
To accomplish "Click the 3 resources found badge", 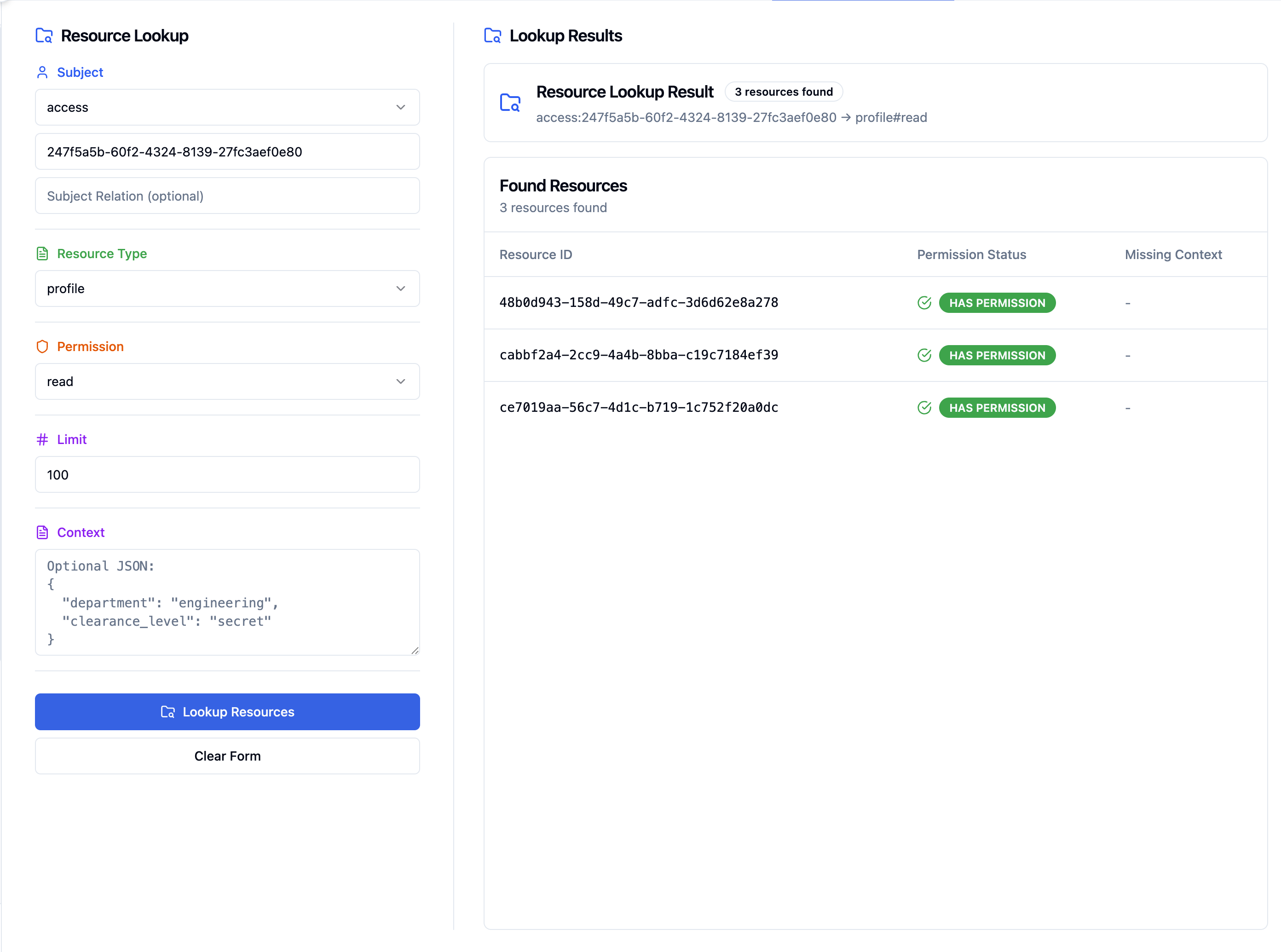I will 783,92.
